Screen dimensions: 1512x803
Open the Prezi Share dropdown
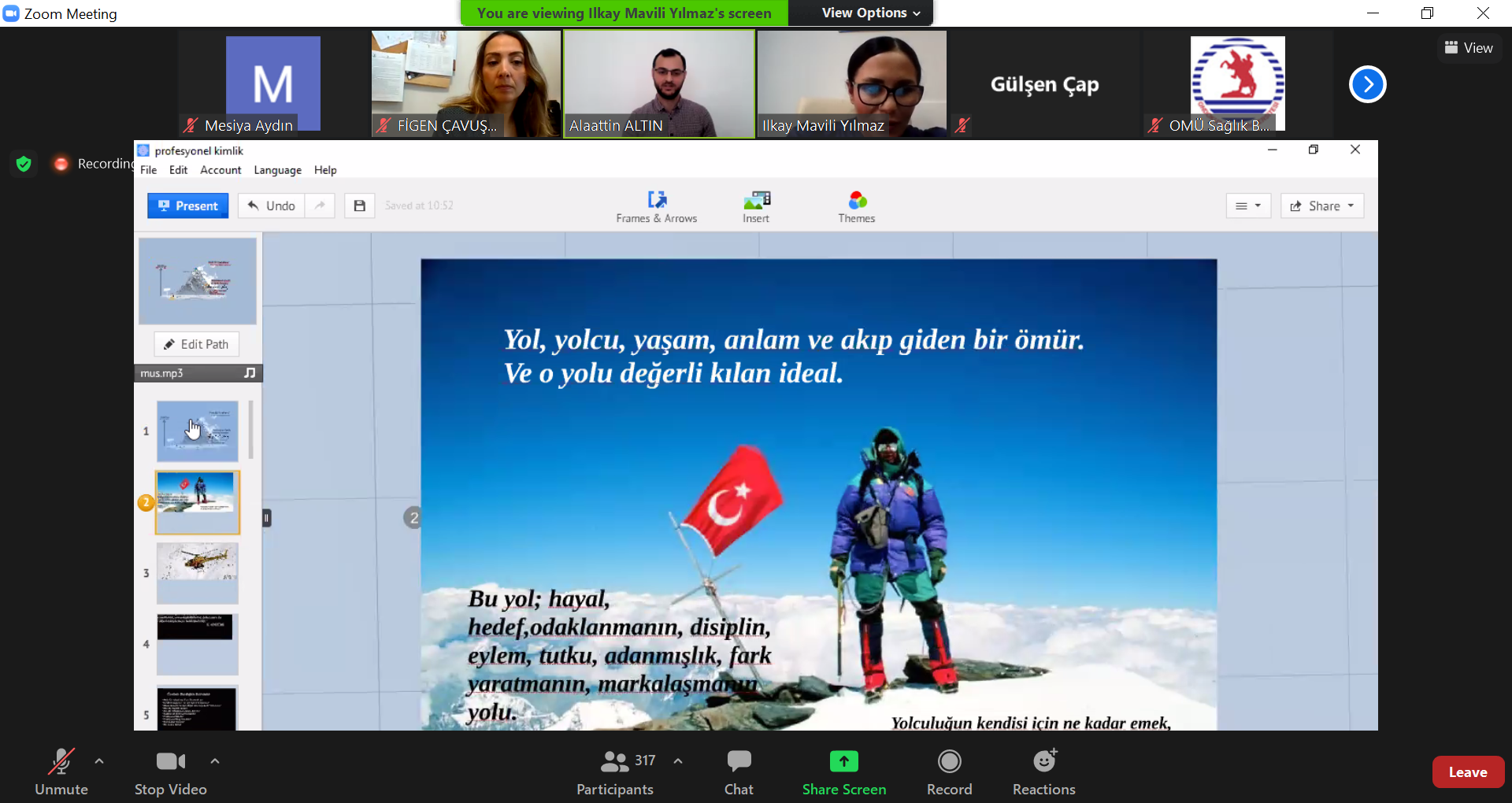click(x=1322, y=205)
